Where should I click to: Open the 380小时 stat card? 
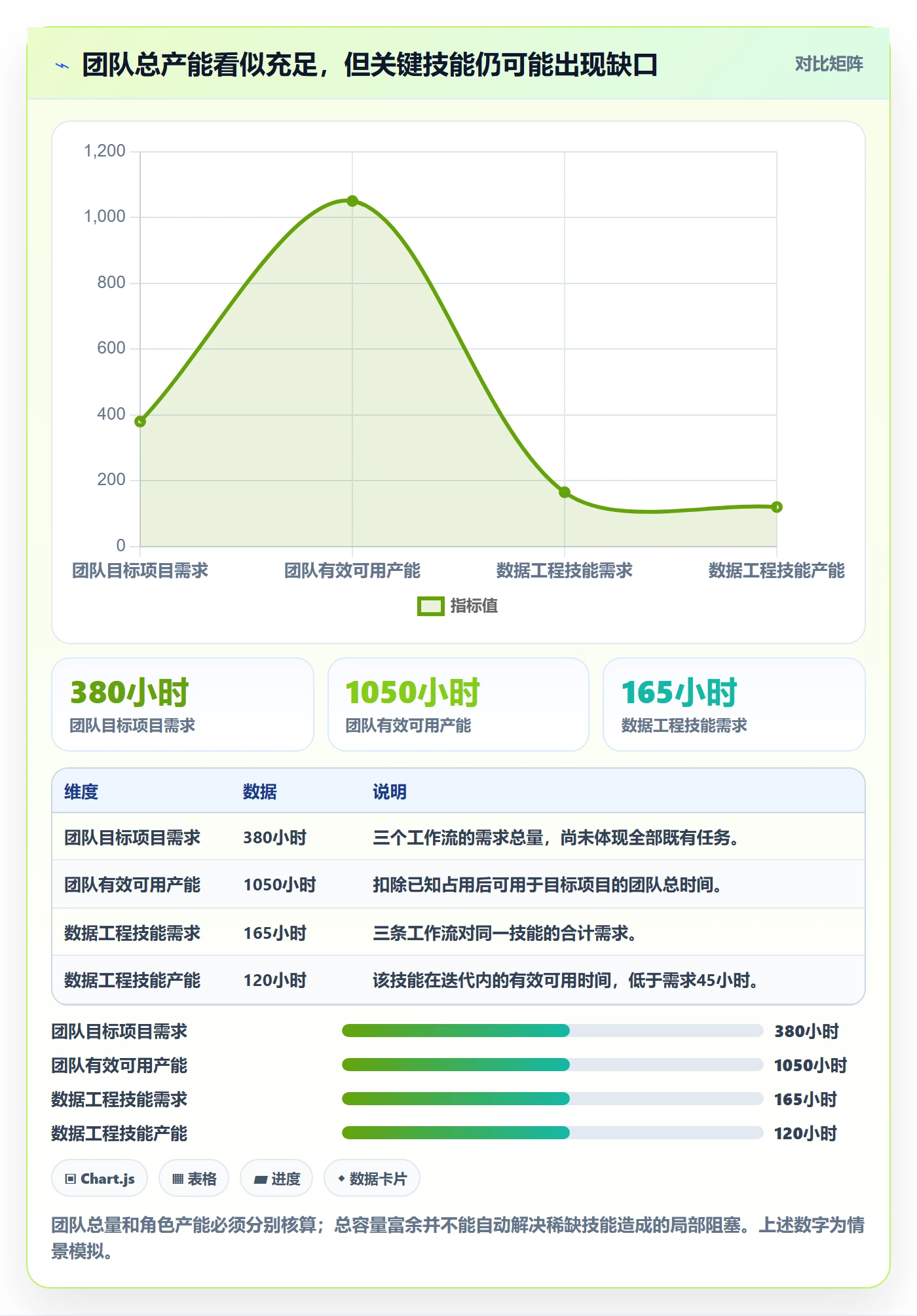pyautogui.click(x=183, y=704)
